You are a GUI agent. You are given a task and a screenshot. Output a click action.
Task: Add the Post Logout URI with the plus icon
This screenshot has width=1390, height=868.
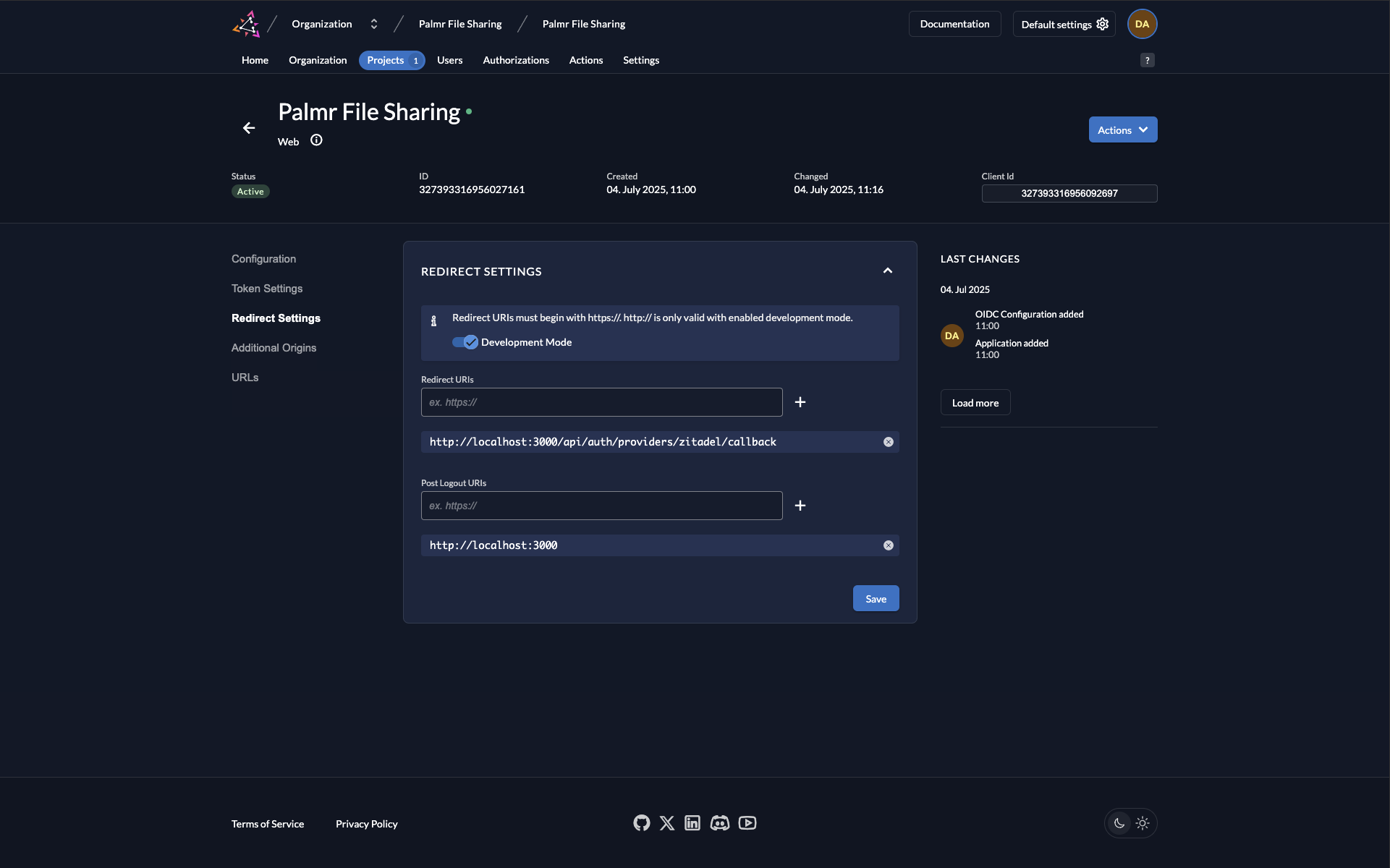[800, 506]
